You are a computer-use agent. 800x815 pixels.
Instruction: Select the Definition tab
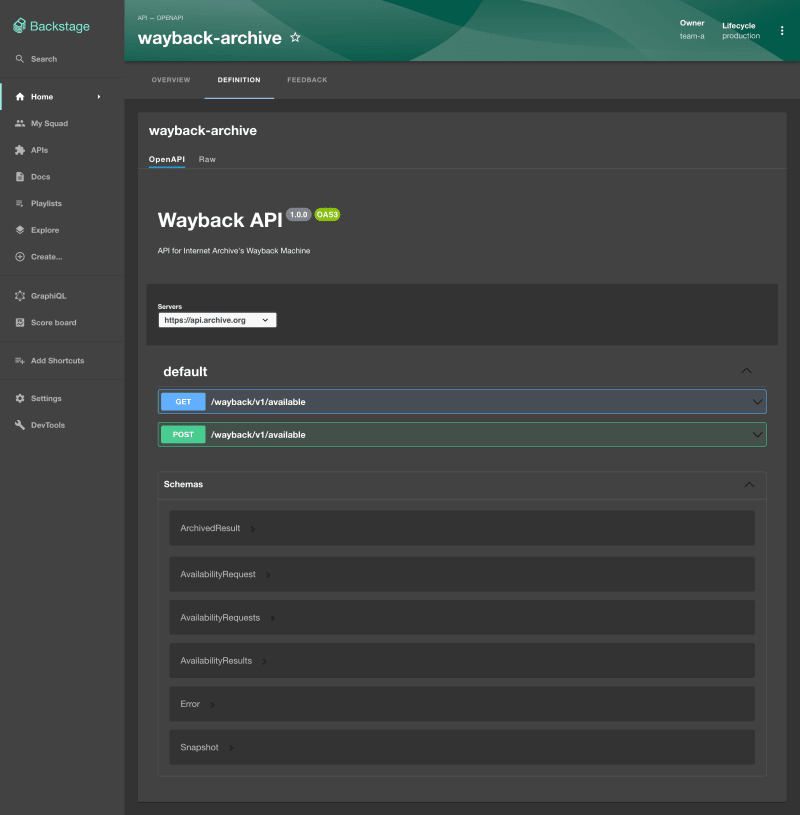[239, 80]
